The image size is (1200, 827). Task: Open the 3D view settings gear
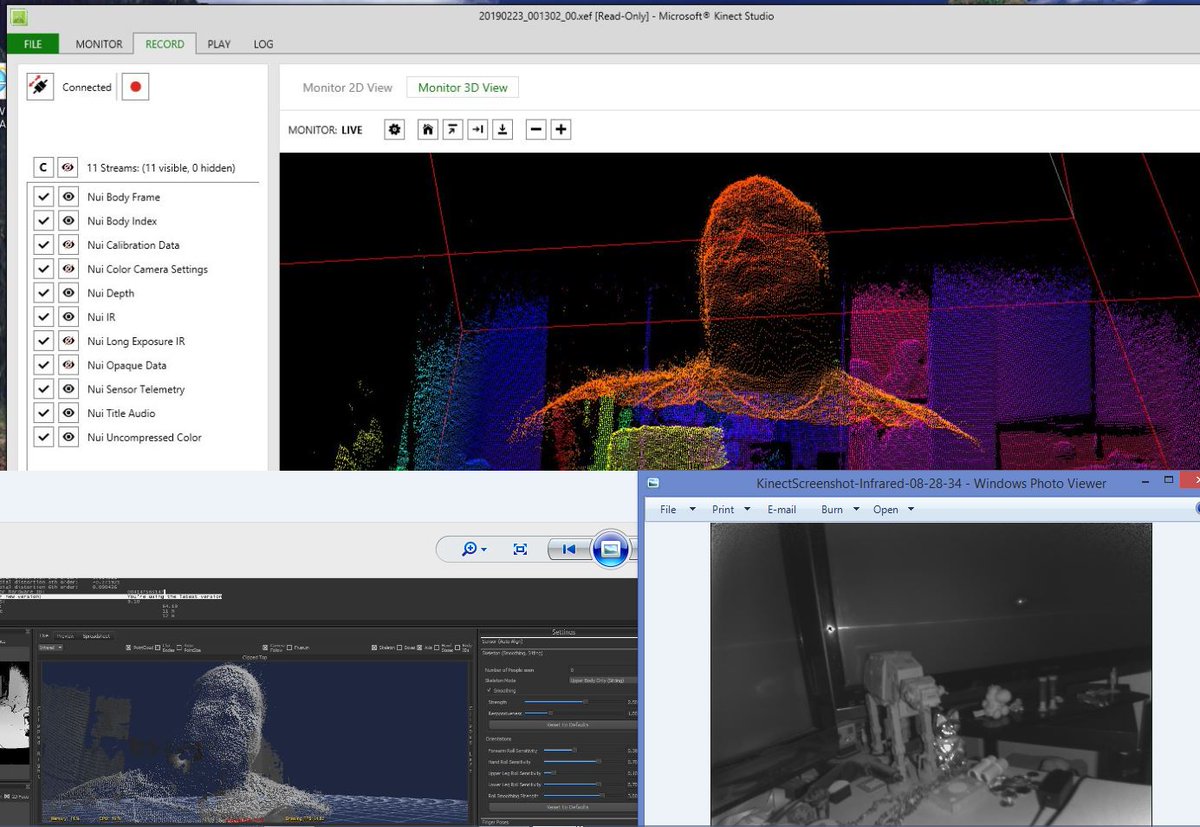(395, 130)
